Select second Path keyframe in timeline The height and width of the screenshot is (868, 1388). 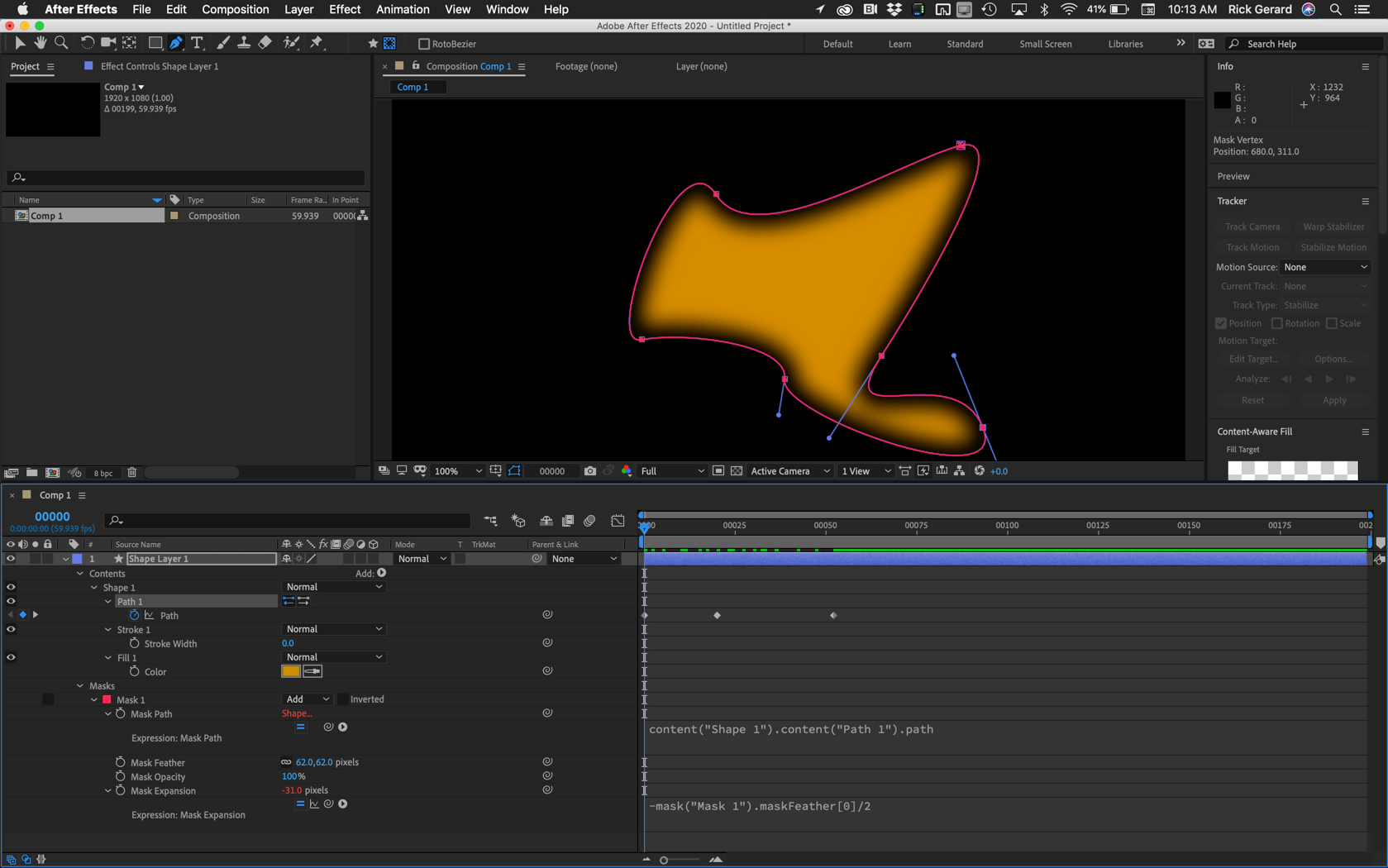click(717, 615)
